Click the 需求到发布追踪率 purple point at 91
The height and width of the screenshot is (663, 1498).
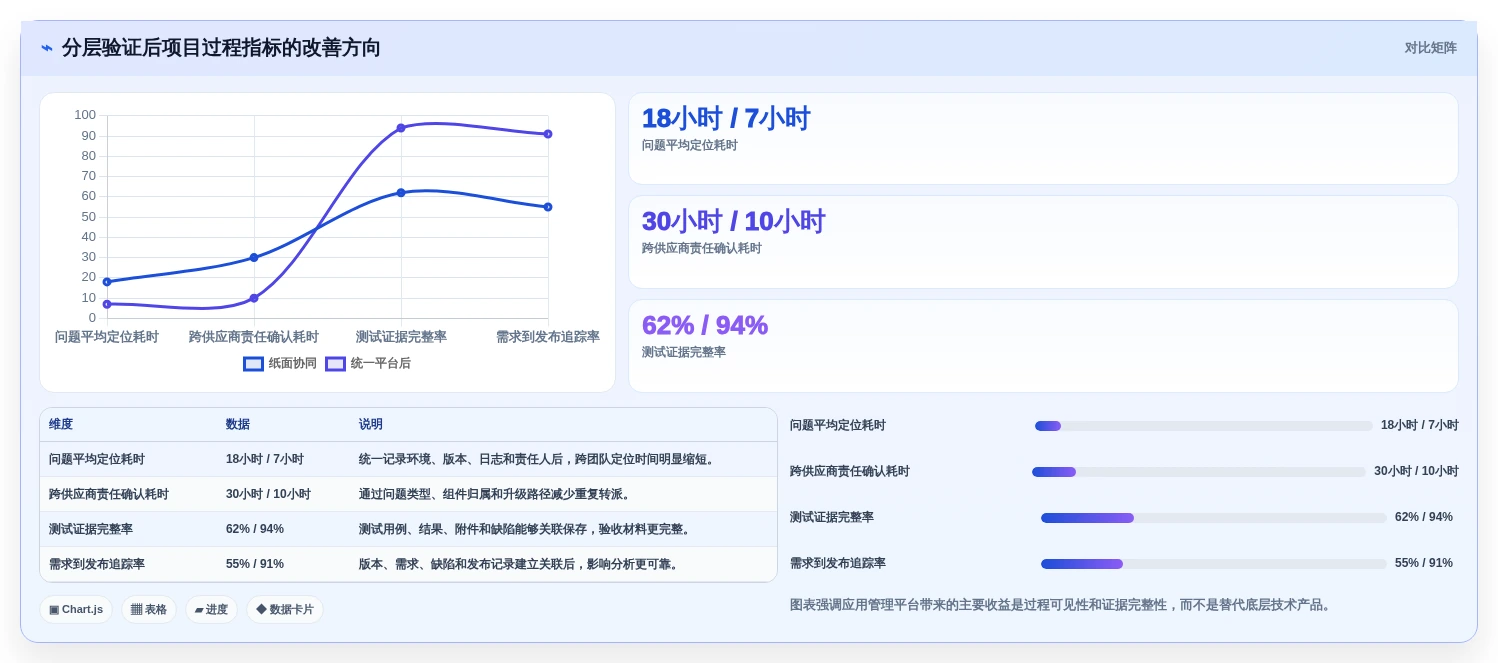coord(548,134)
